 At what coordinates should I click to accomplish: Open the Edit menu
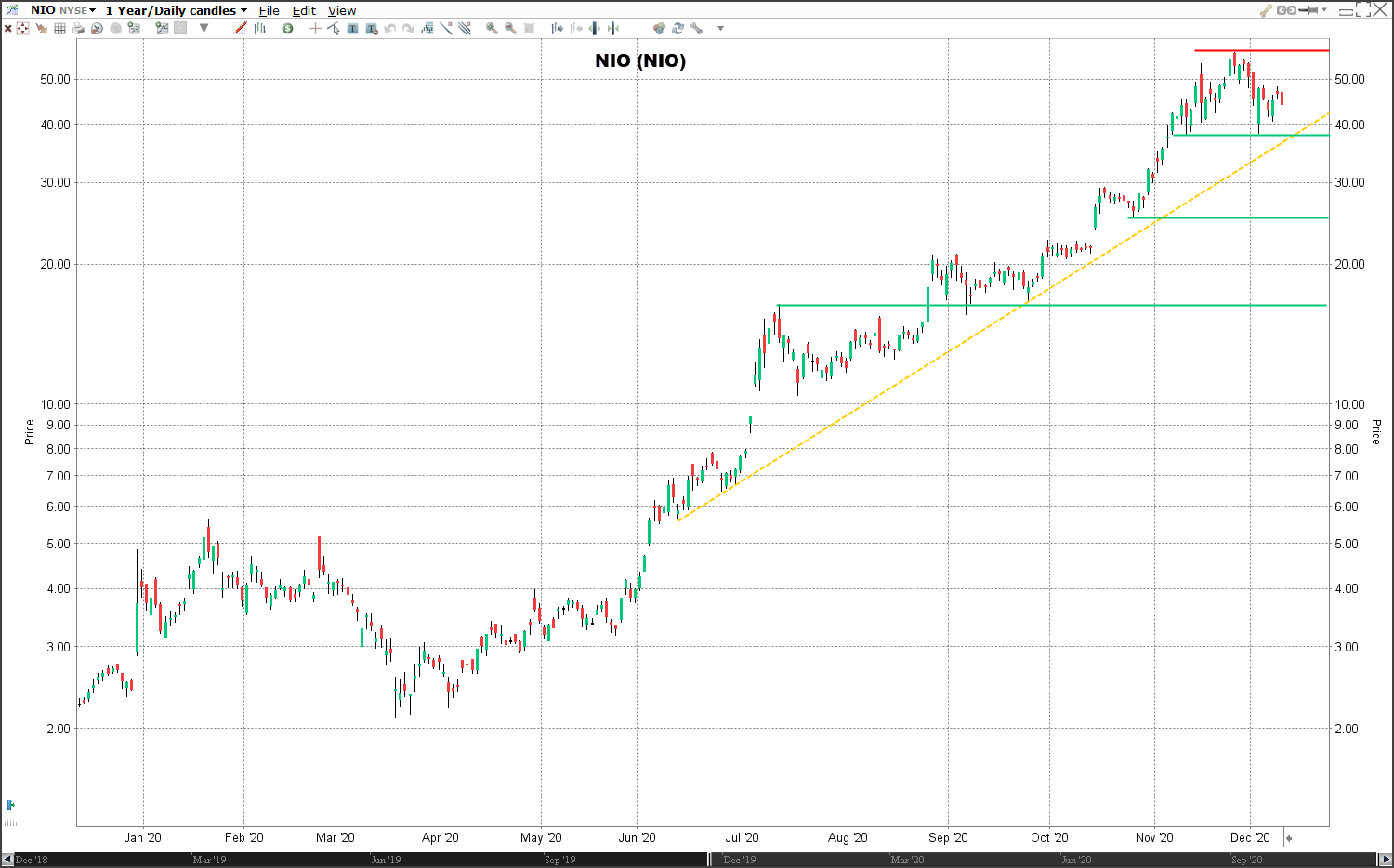[304, 11]
